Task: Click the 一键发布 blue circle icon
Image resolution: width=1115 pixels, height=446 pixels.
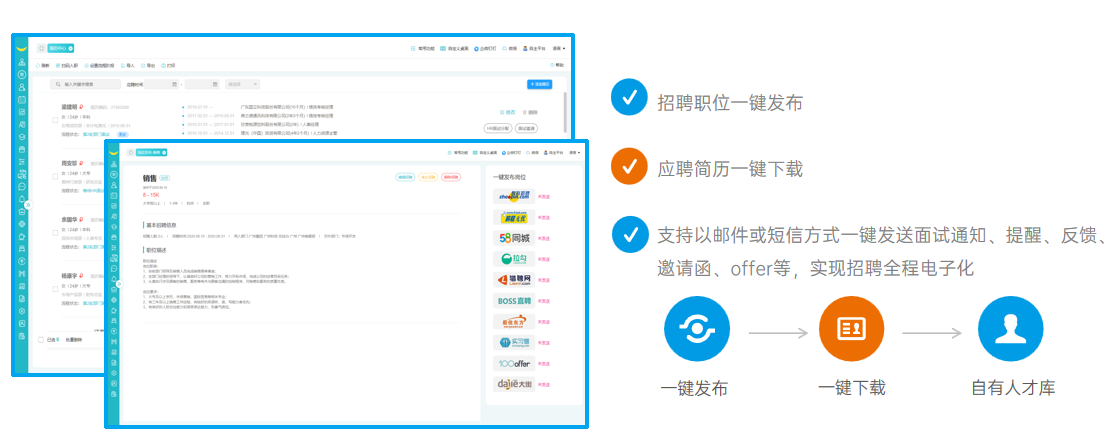Action: (x=696, y=329)
